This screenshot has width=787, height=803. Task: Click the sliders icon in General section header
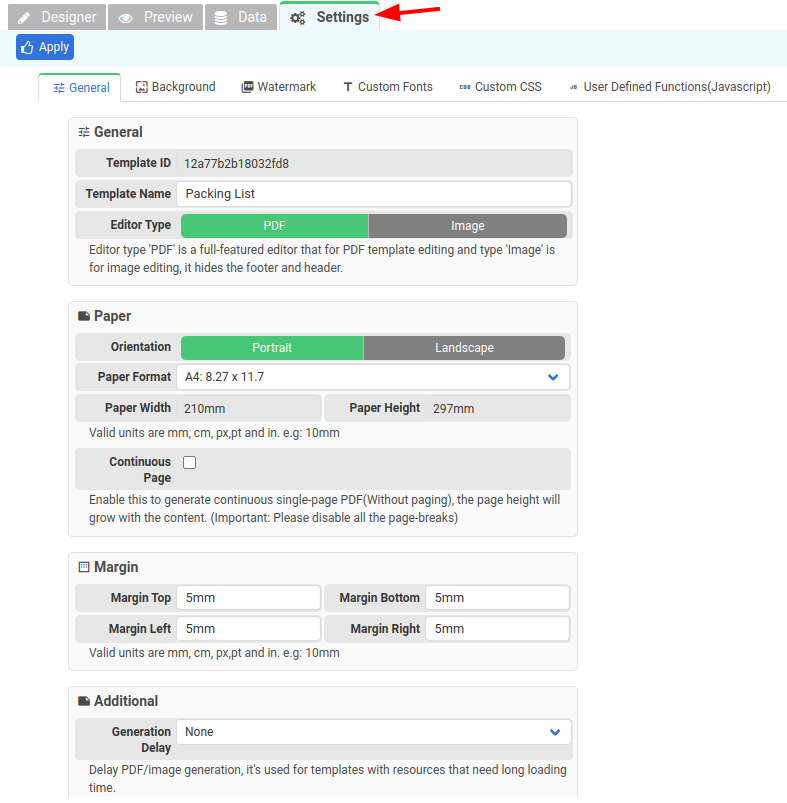point(84,132)
